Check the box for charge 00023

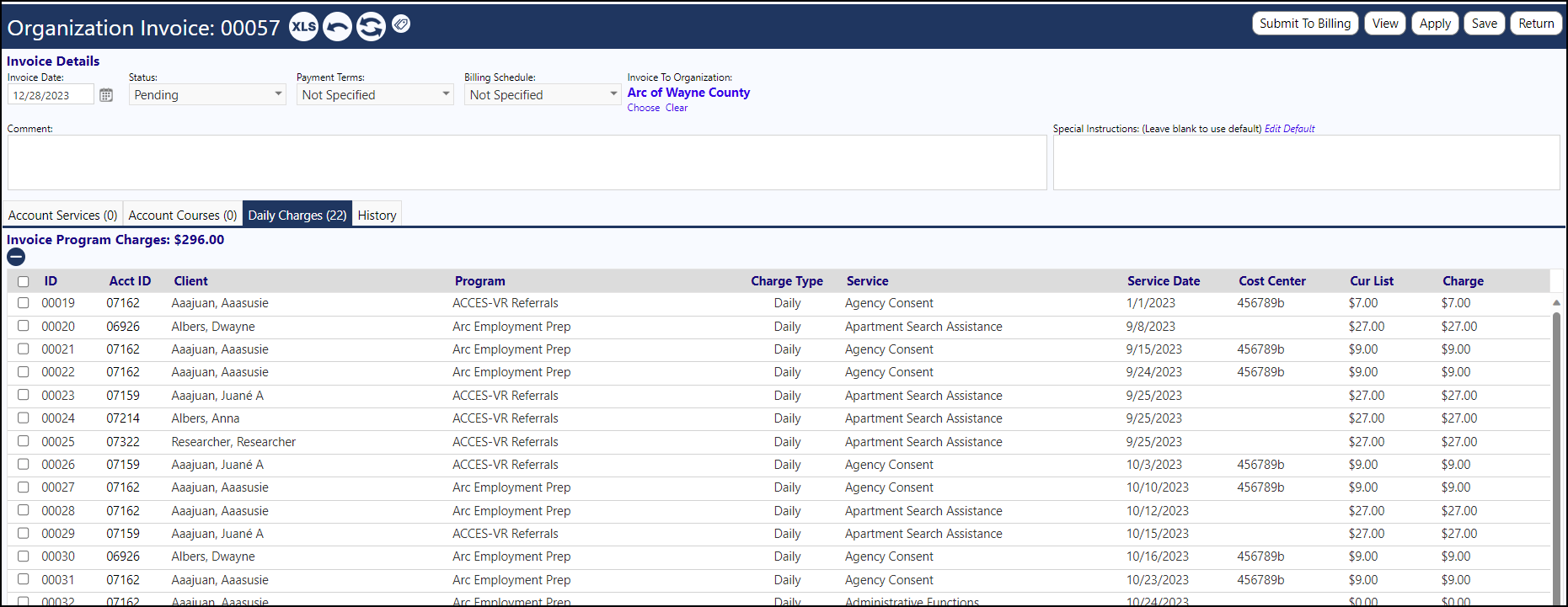pos(24,395)
